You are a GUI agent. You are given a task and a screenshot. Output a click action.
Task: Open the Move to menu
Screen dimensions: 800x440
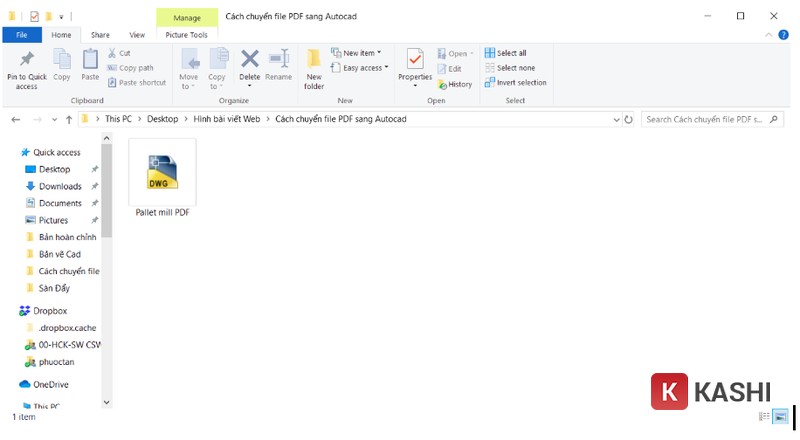[189, 69]
